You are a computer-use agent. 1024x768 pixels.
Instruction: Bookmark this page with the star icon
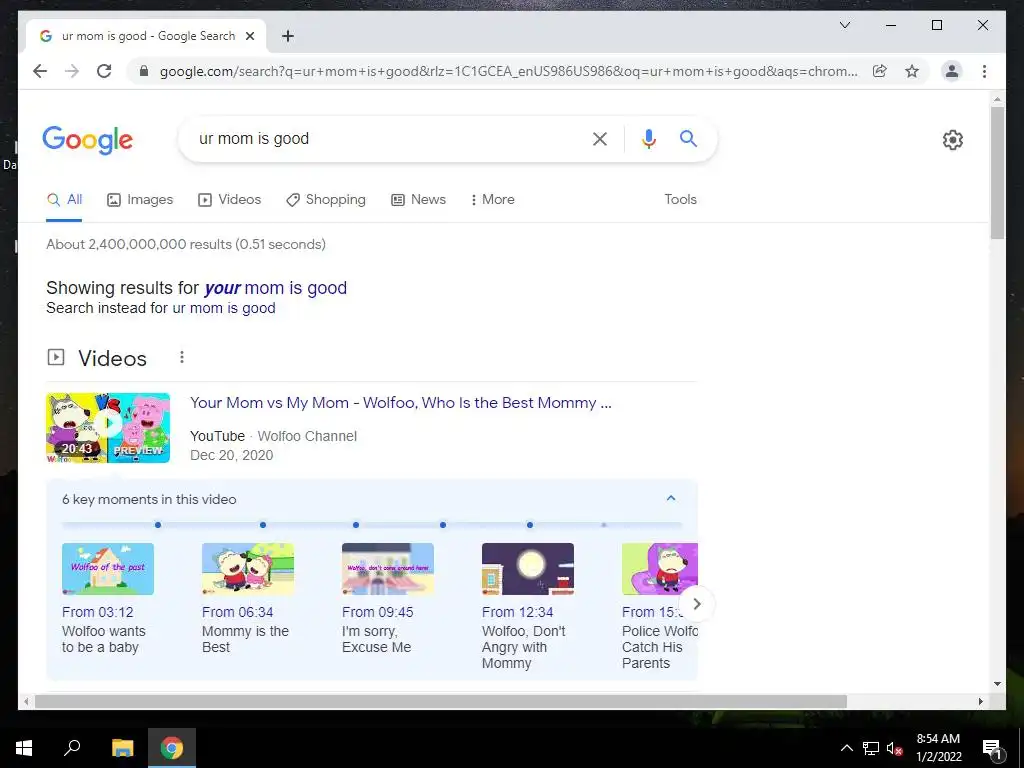[912, 71]
